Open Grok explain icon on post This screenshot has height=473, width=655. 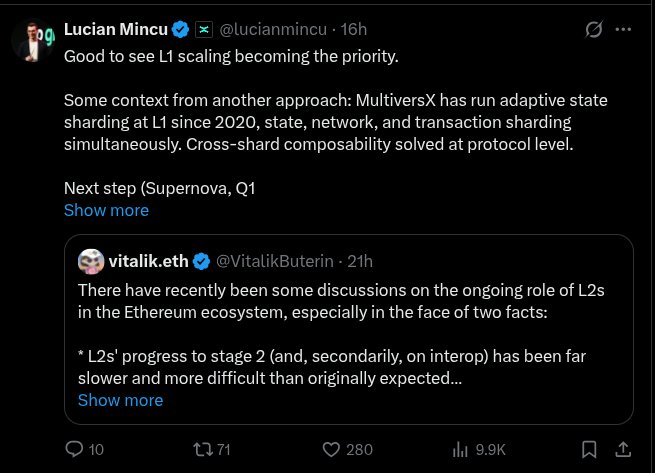click(x=593, y=30)
